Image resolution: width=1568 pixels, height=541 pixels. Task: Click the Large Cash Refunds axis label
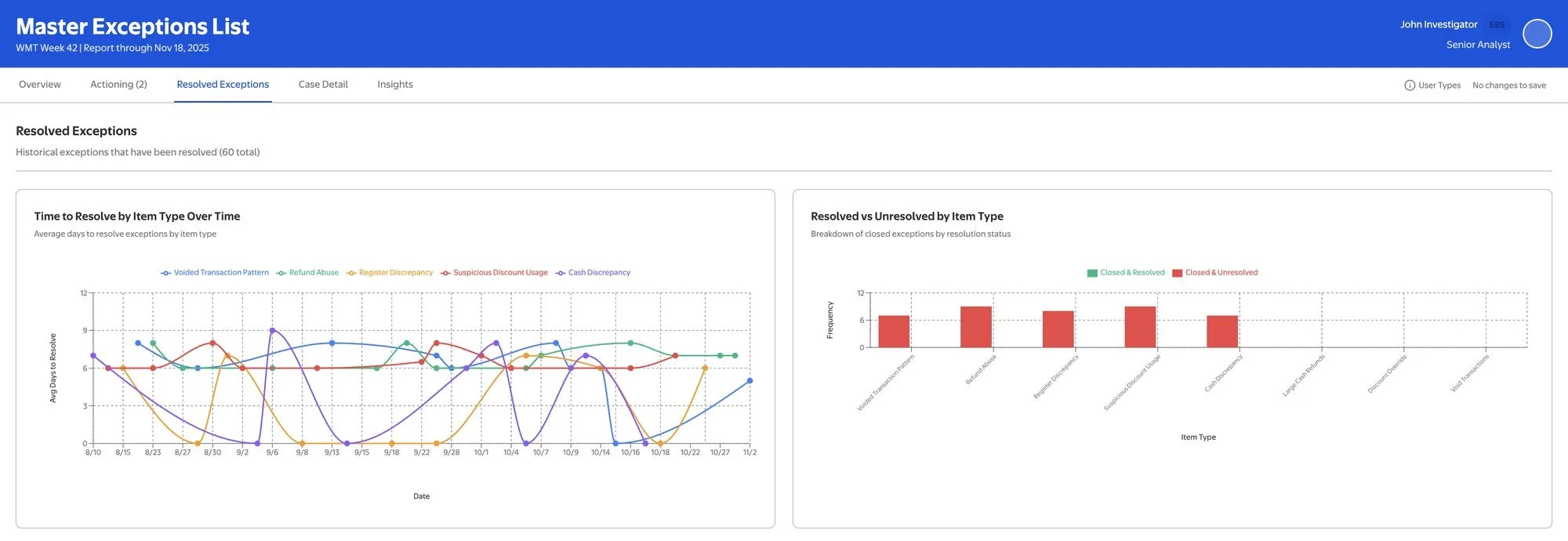click(x=1303, y=375)
